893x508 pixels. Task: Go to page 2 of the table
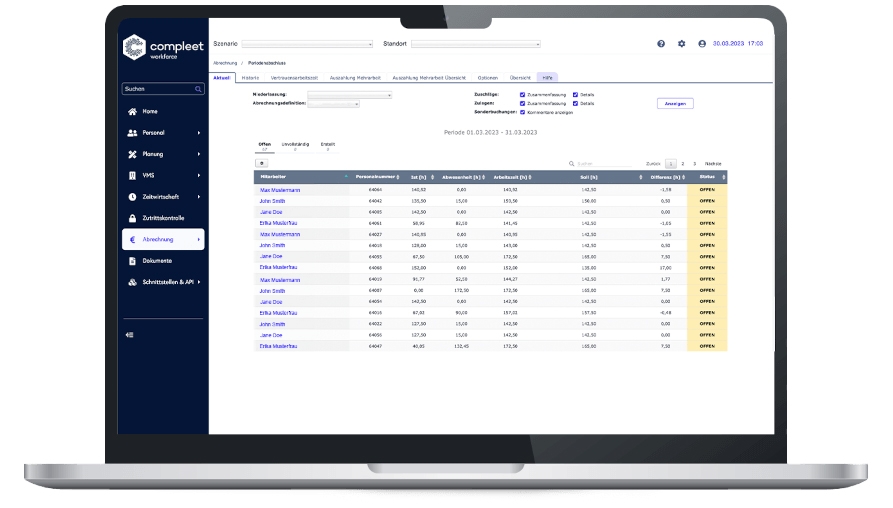[683, 164]
